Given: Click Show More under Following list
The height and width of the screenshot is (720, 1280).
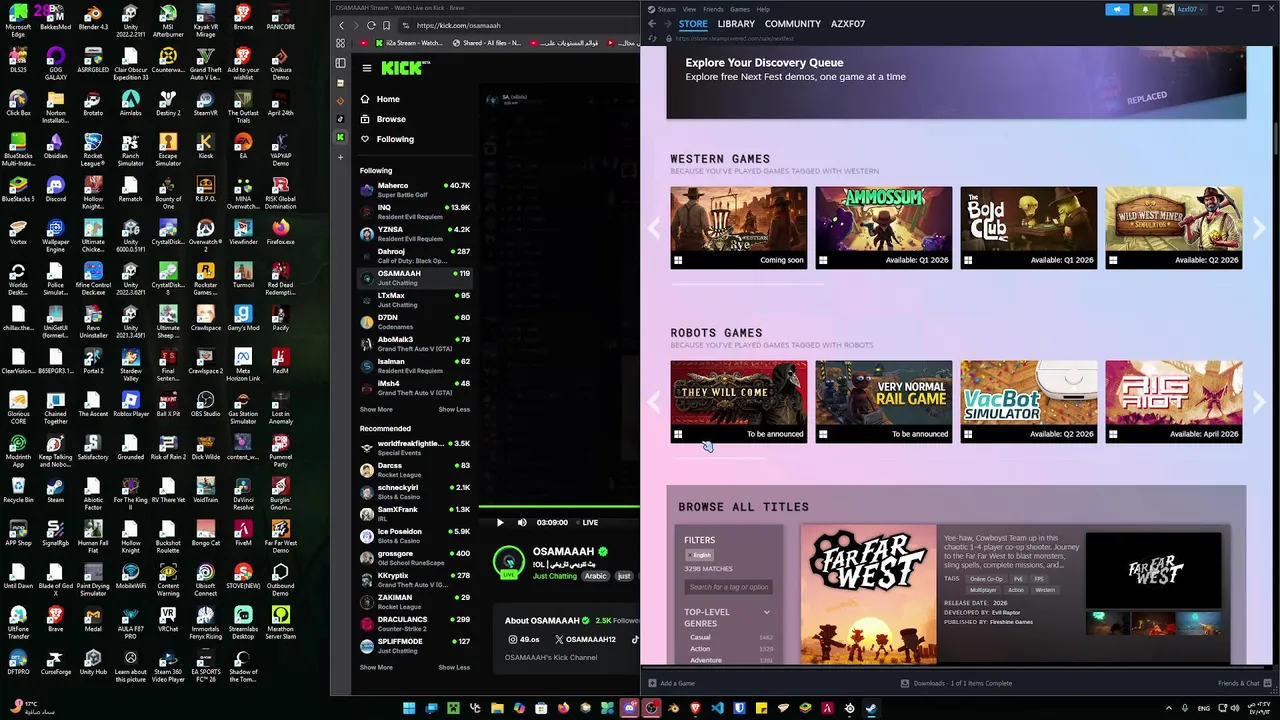Looking at the screenshot, I should point(376,409).
